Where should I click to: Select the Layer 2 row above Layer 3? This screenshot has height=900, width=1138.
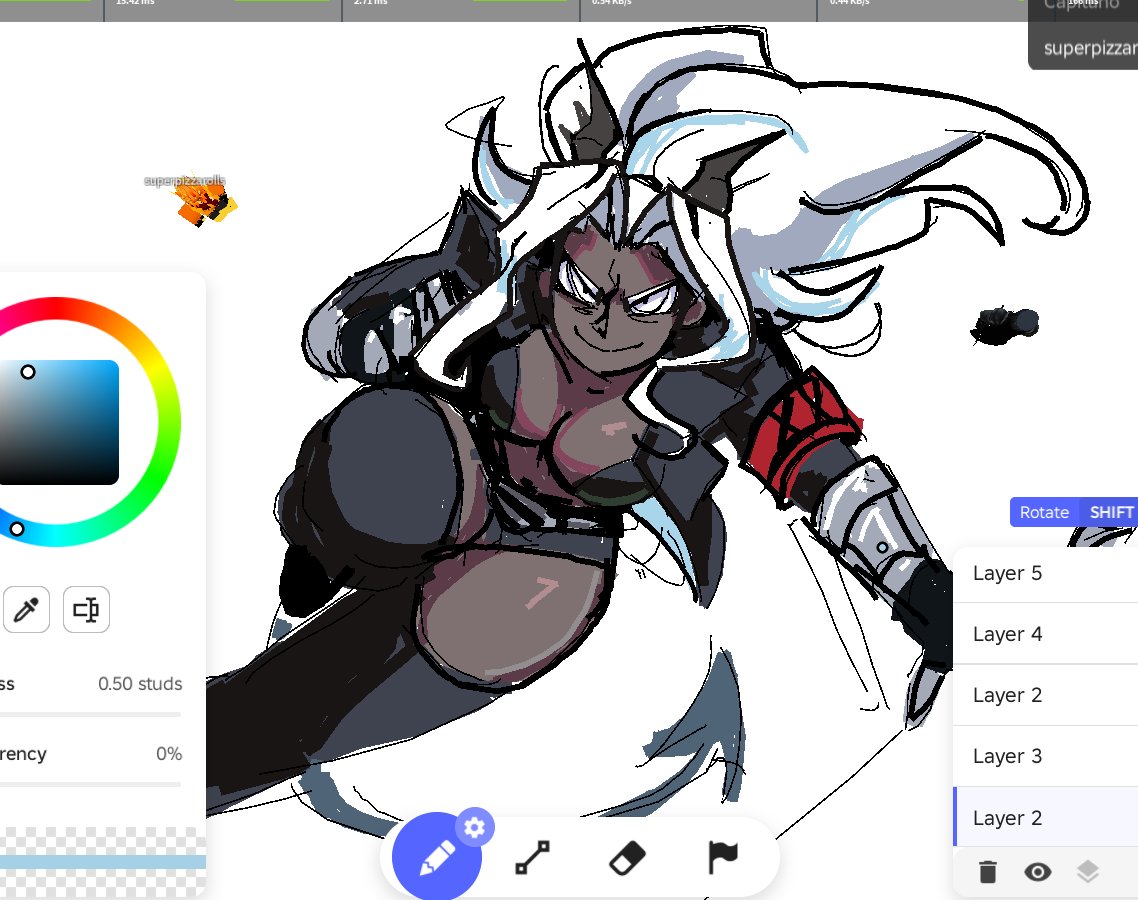click(x=1045, y=695)
